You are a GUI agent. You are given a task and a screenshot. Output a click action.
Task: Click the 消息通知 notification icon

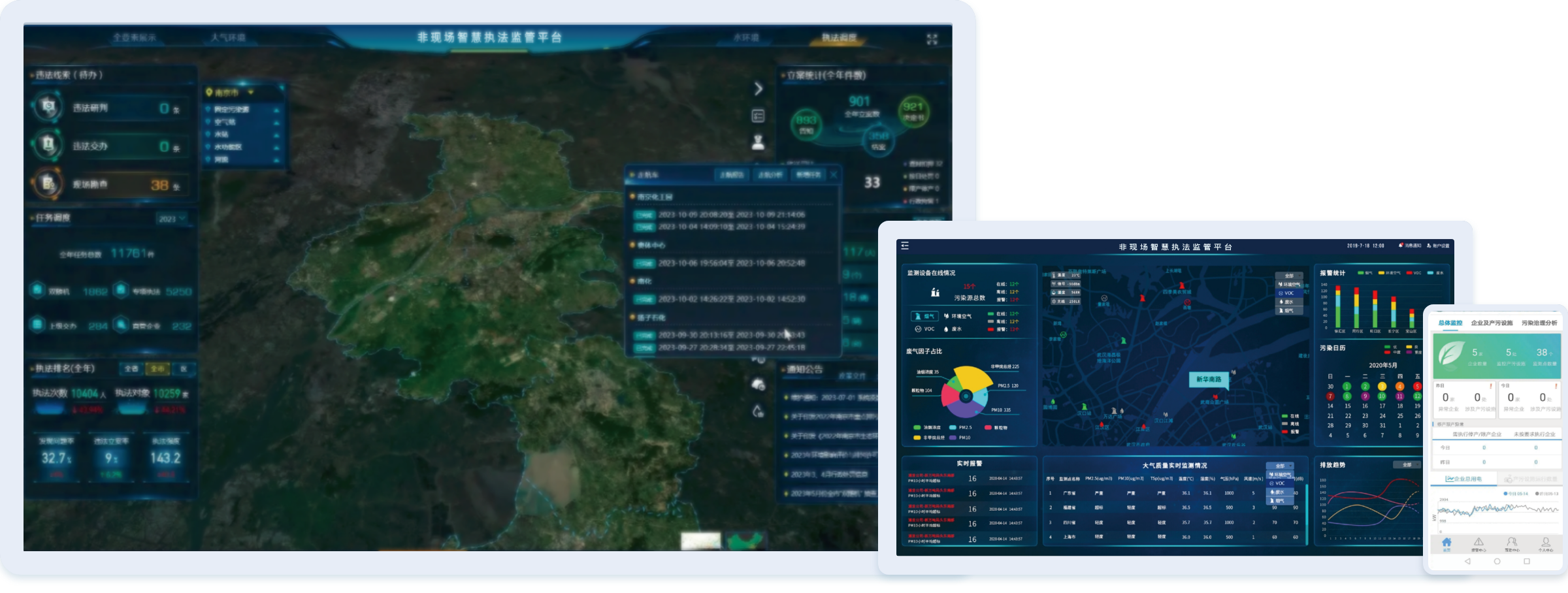(x=1410, y=246)
